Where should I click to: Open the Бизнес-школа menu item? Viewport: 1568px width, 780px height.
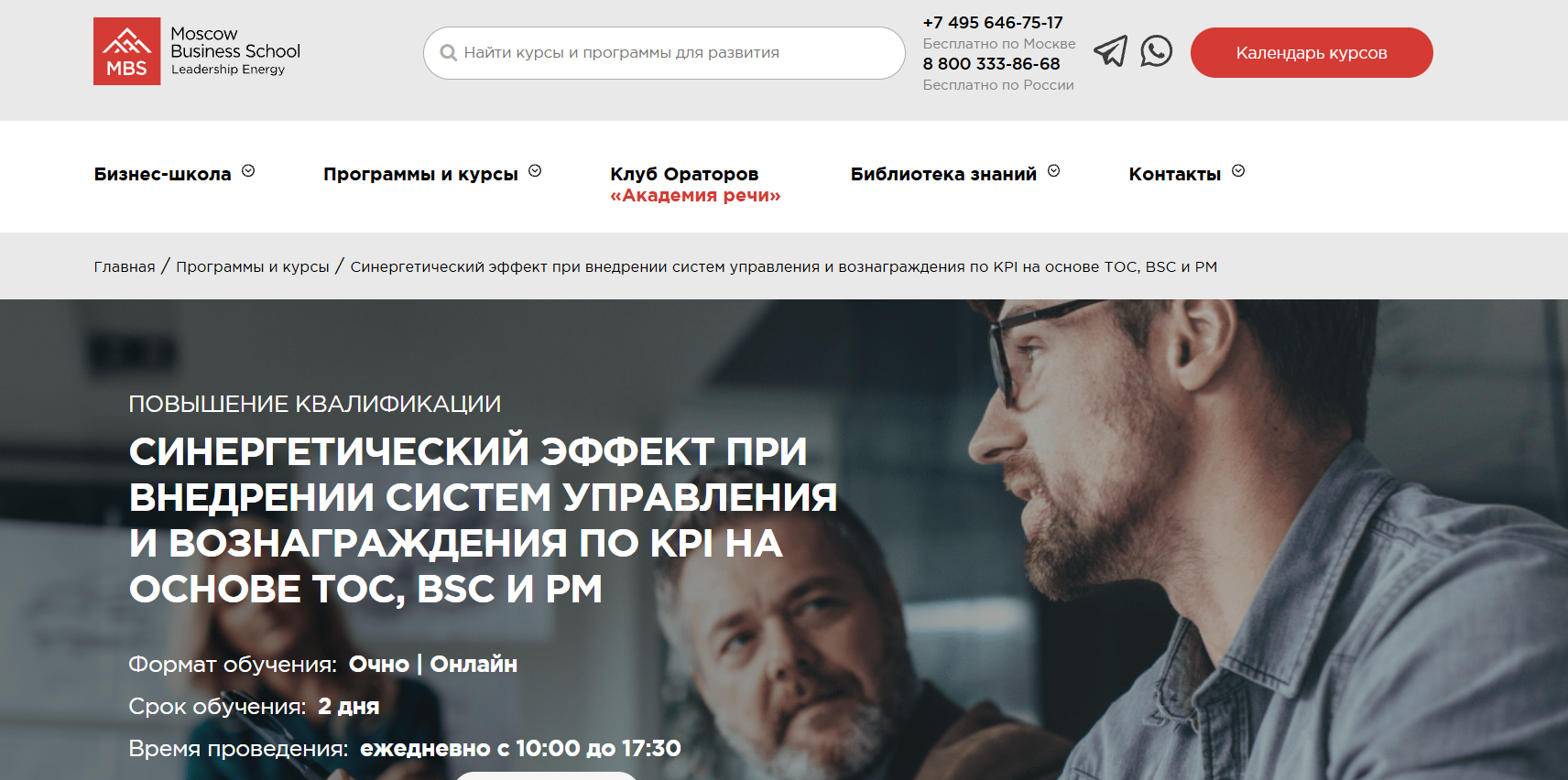click(162, 174)
